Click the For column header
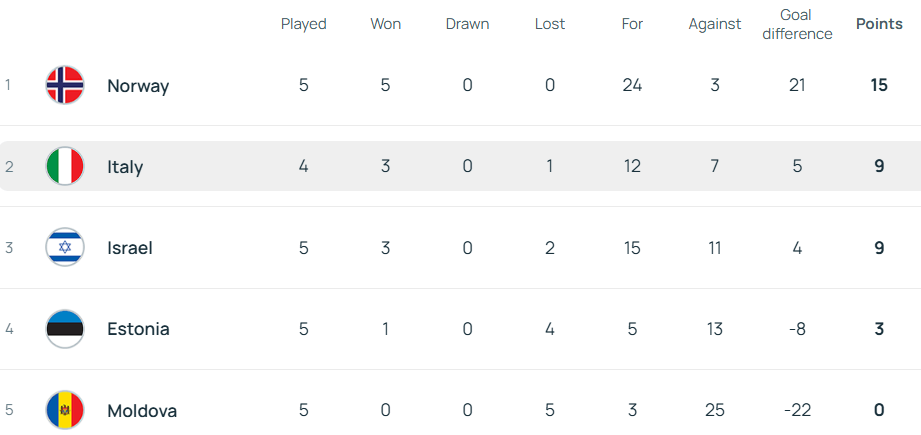 click(x=632, y=24)
